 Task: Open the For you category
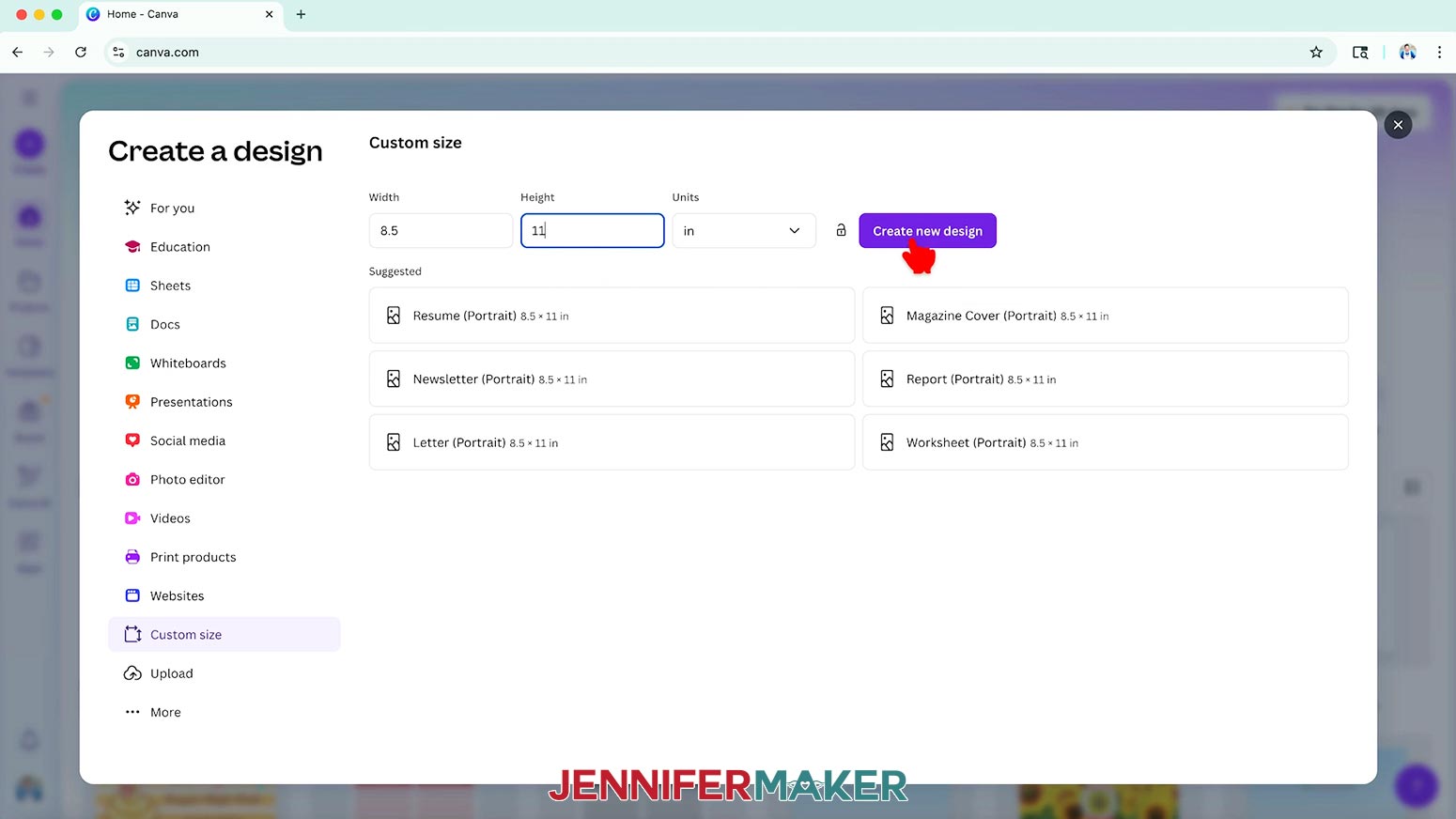(224, 208)
